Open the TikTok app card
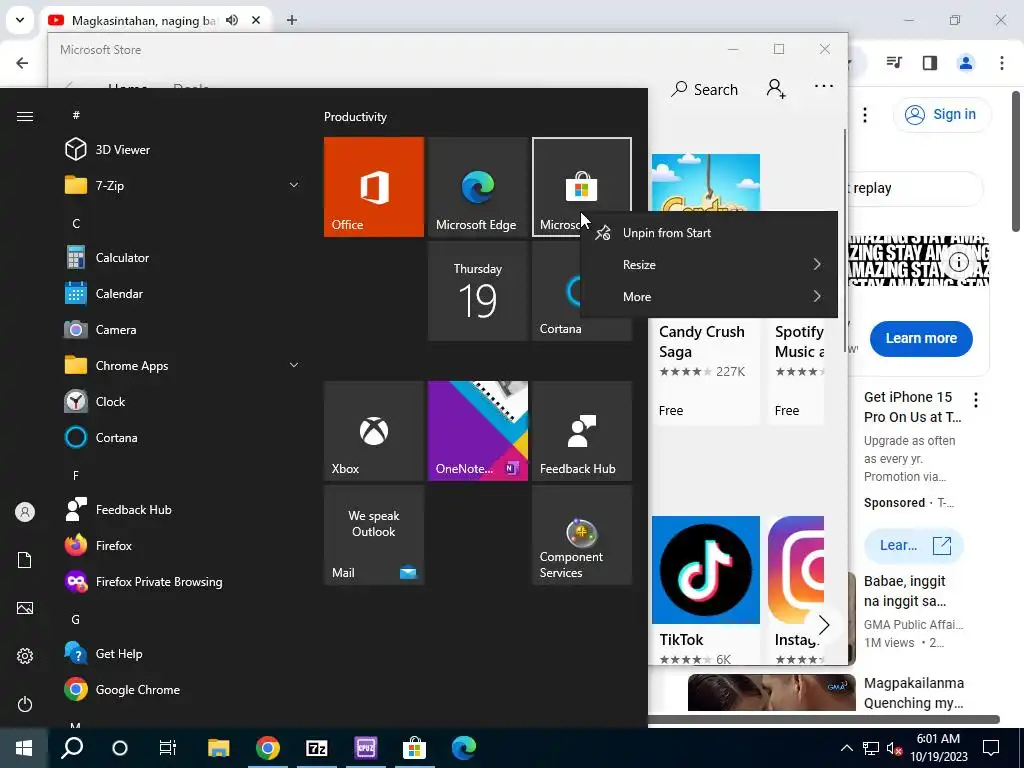 tap(705, 590)
